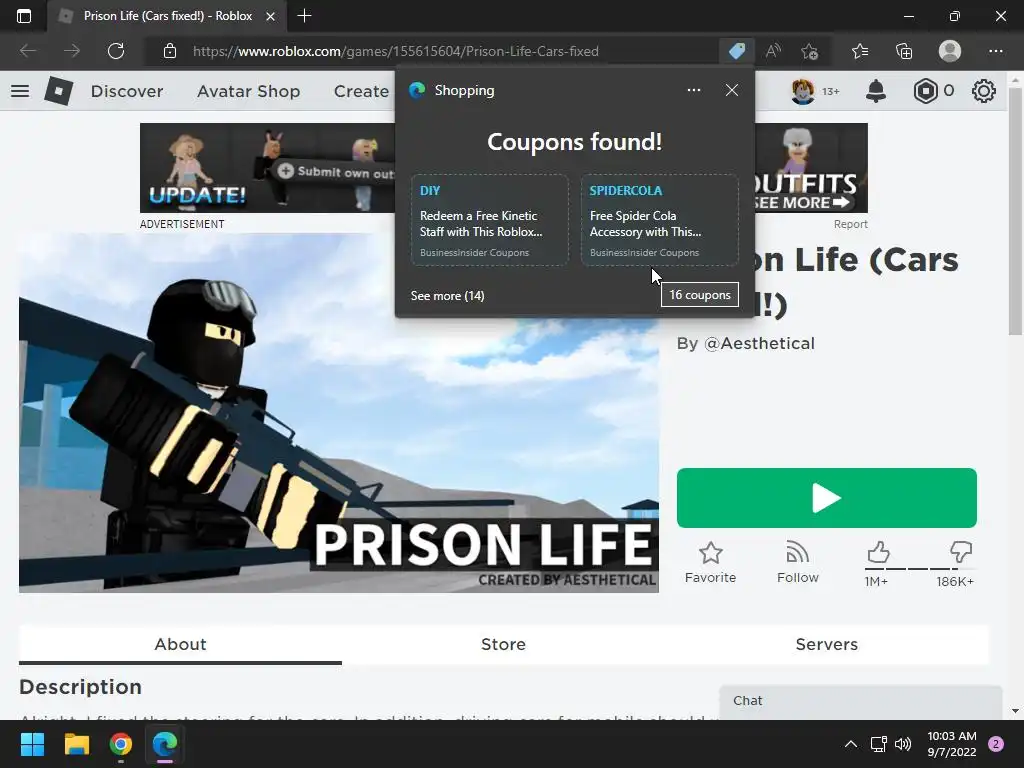Open the taskbar network display icon
Viewport: 1024px width, 768px height.
tap(878, 744)
